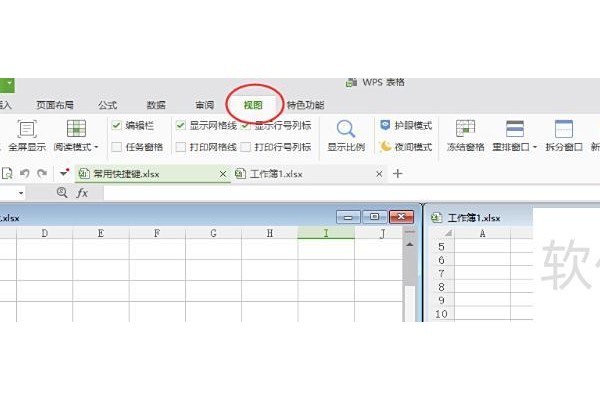Restore the 常用快捷键 workbook window
600x400 pixels.
click(374, 217)
